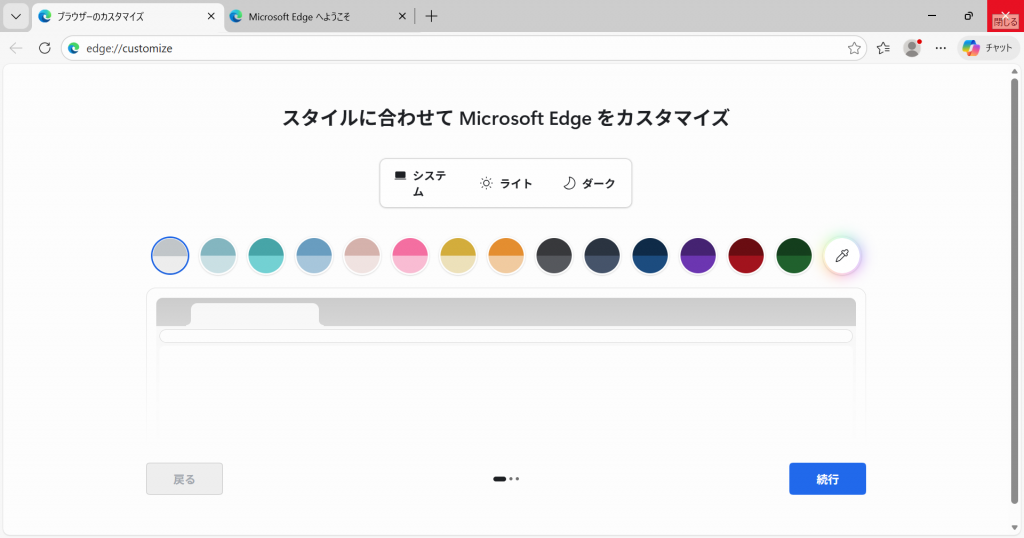Click the browser refresh icon
The image size is (1024, 538).
pos(44,48)
